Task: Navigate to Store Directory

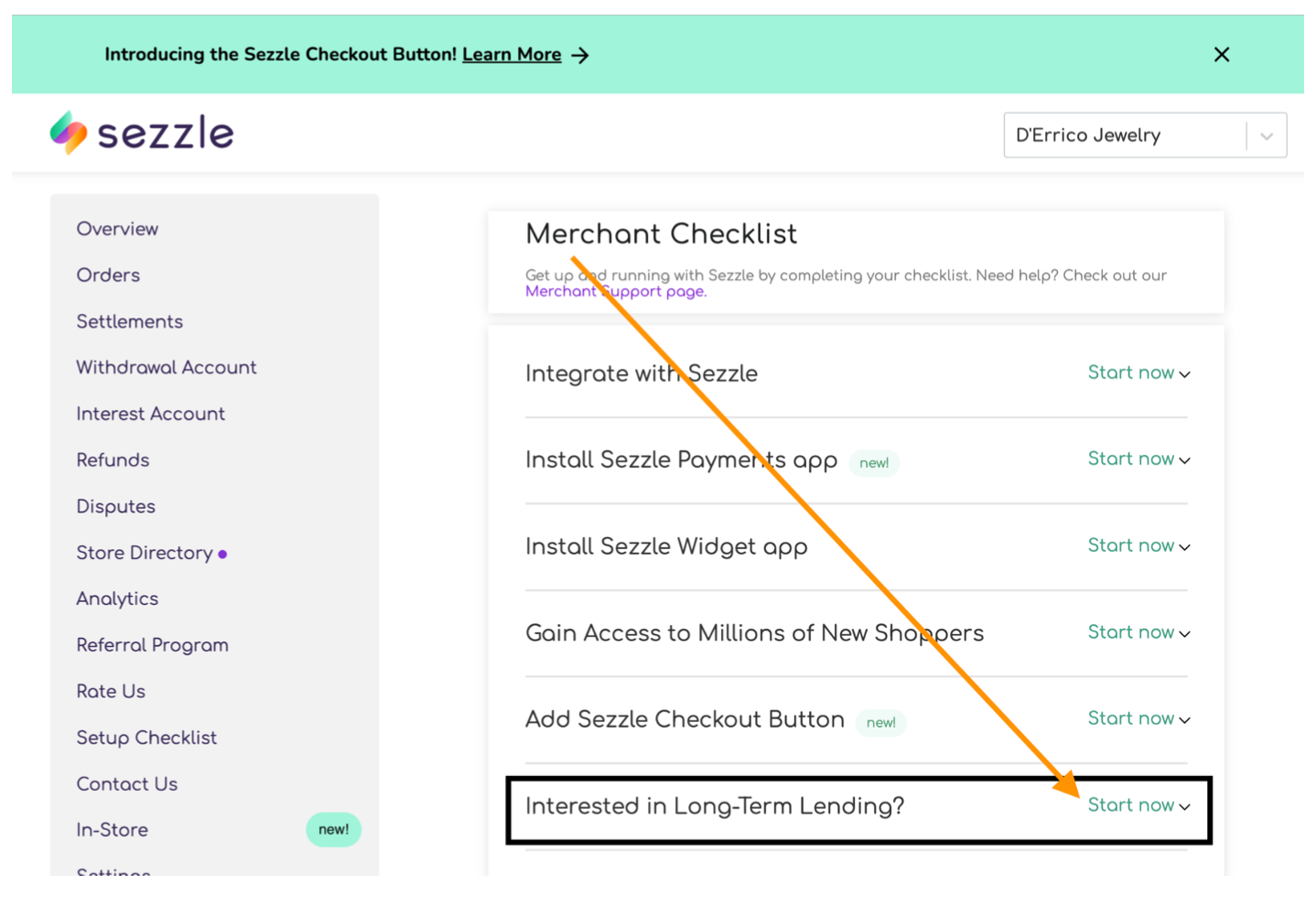Action: [x=145, y=553]
